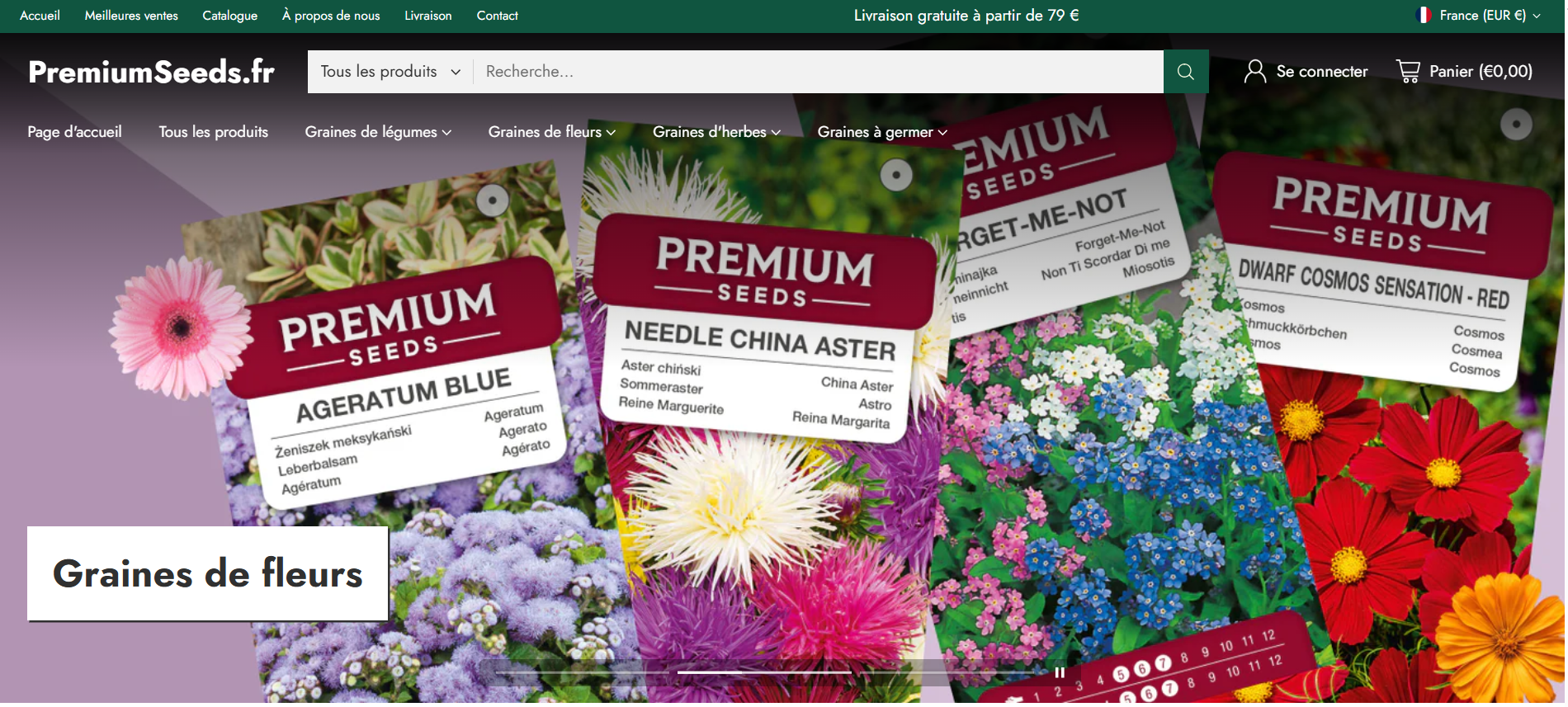Go to 'Page d'accueil' in main navigation

pos(74,132)
